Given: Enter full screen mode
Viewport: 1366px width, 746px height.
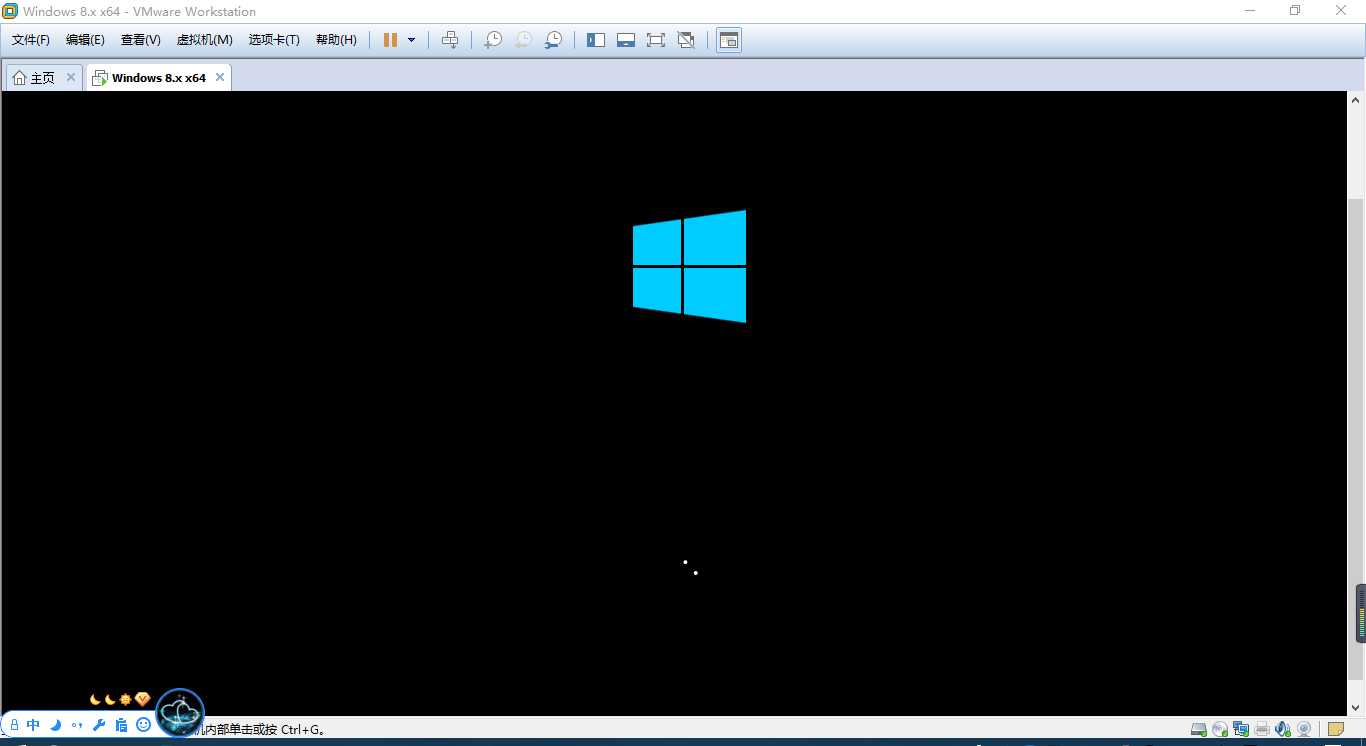Looking at the screenshot, I should coord(656,40).
